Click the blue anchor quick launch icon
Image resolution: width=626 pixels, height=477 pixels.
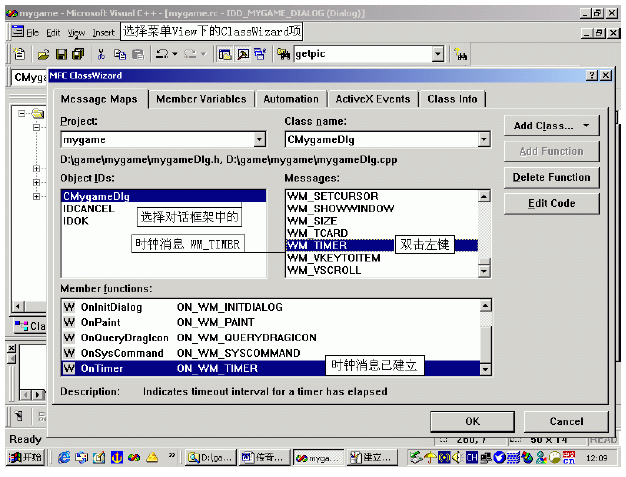coord(117,457)
